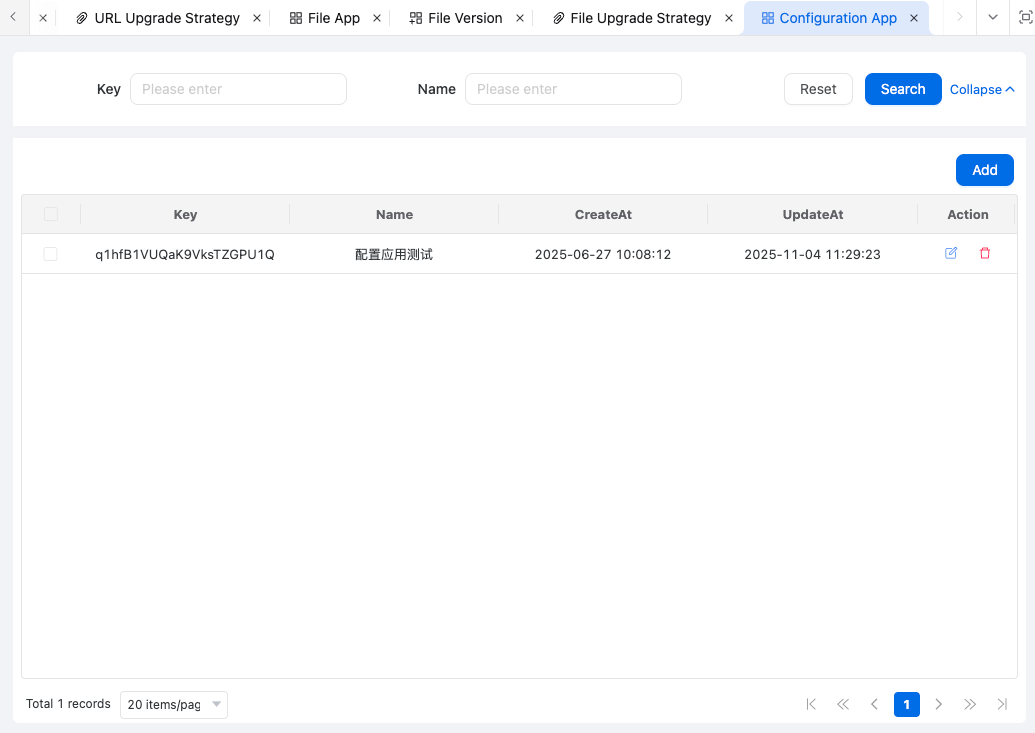Click the next page arrow in pagination

click(x=938, y=704)
